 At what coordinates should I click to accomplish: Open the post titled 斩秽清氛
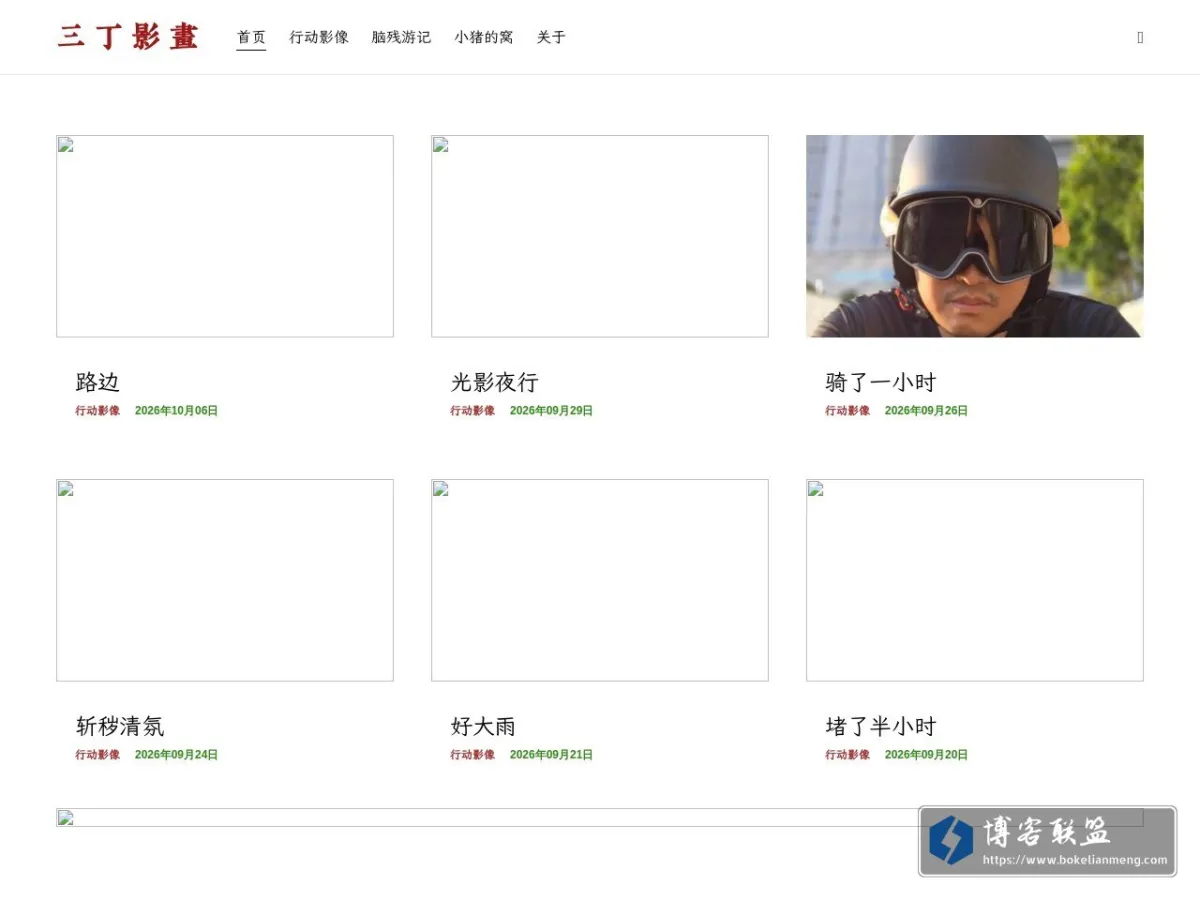[x=120, y=726]
